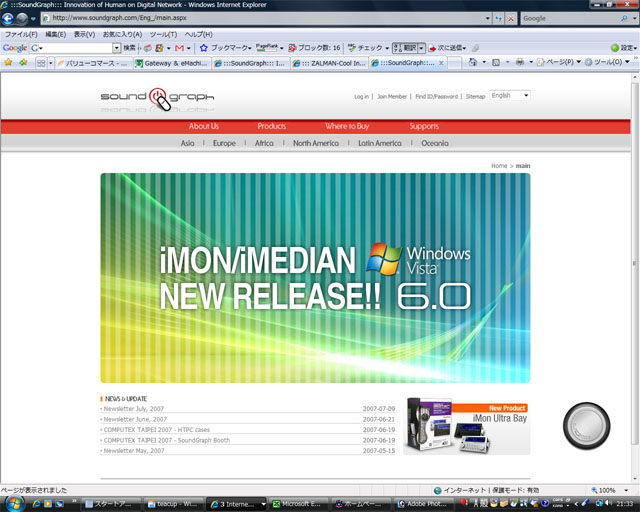
Task: Click the Google search box in top right
Action: point(570,18)
